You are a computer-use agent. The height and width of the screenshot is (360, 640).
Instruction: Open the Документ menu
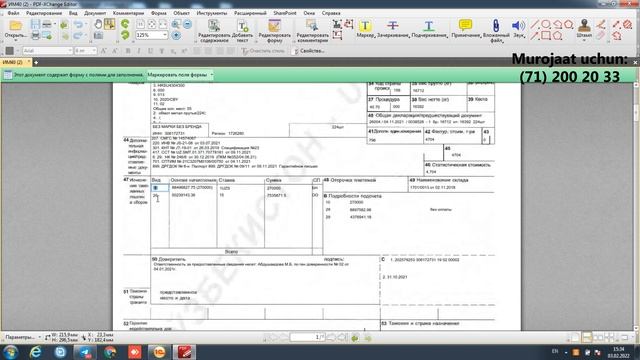coord(95,13)
